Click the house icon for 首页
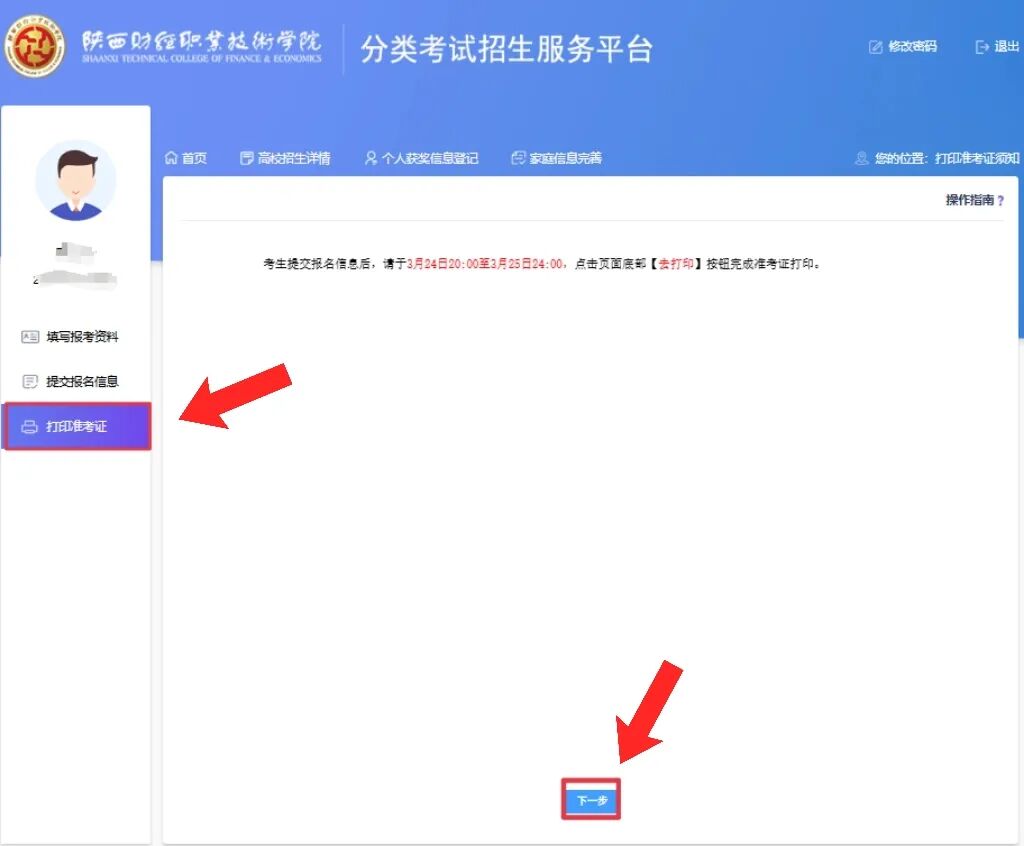This screenshot has width=1024, height=846. (x=171, y=158)
